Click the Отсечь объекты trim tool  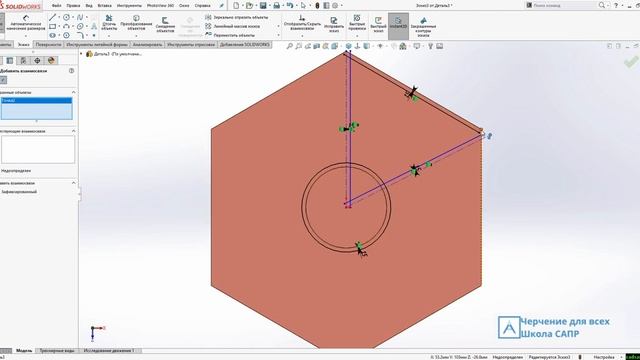point(109,23)
